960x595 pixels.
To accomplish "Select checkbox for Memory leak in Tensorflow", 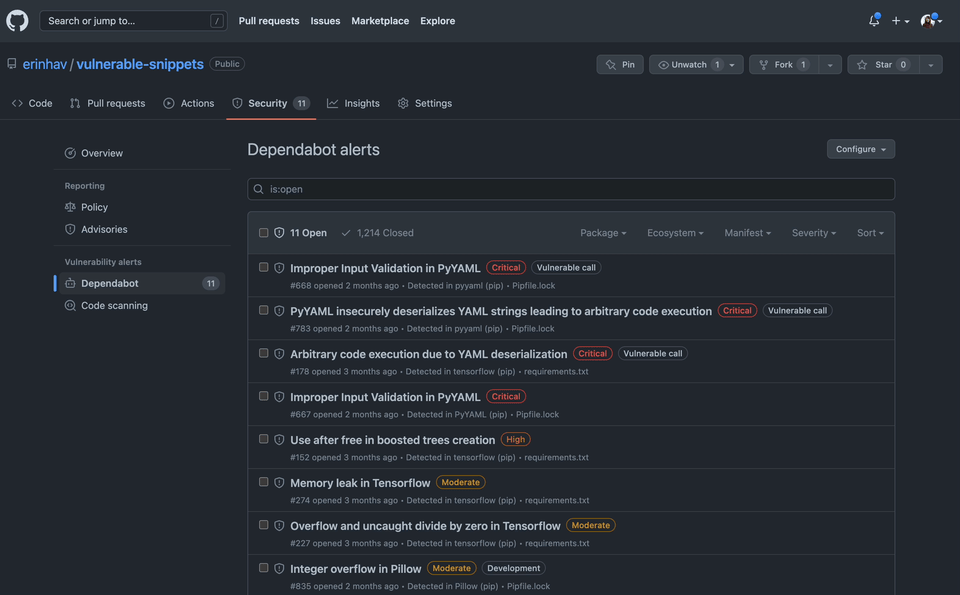I will pyautogui.click(x=264, y=482).
